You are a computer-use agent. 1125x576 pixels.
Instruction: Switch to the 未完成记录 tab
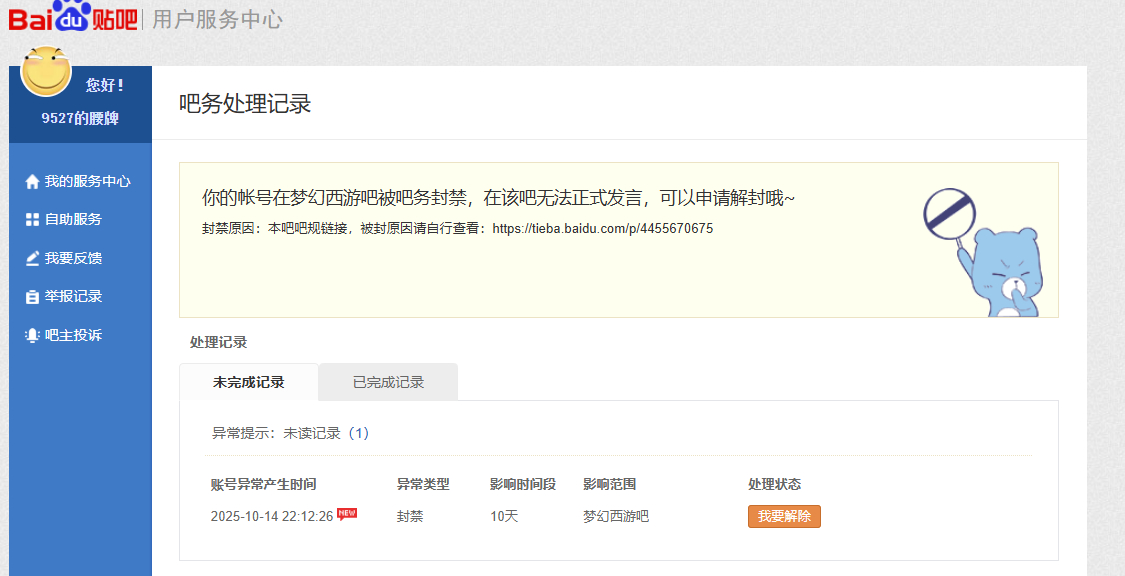[x=248, y=382]
